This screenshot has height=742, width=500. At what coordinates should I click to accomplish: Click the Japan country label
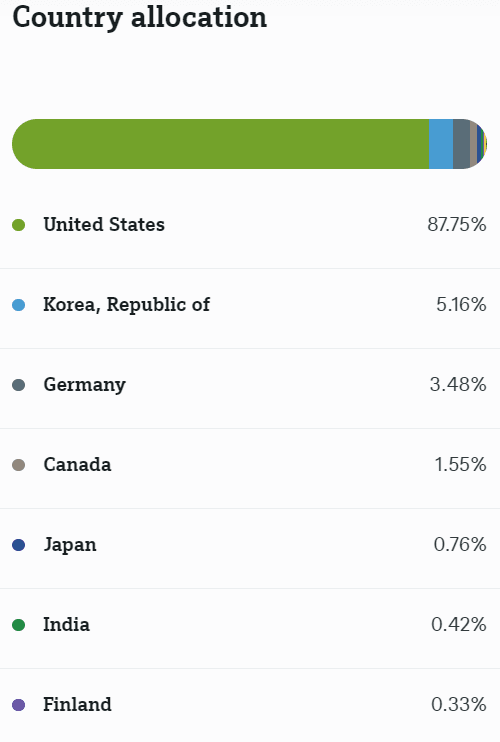coord(70,545)
